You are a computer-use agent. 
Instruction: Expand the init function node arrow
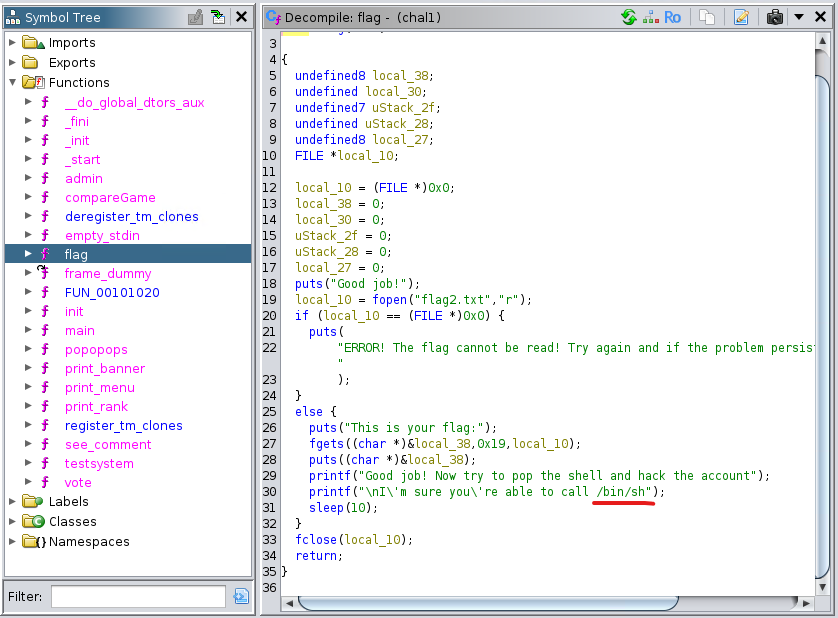click(x=28, y=311)
